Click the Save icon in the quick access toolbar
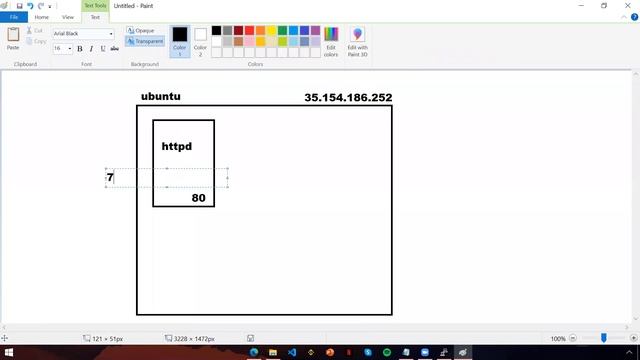The image size is (640, 360). (19, 6)
